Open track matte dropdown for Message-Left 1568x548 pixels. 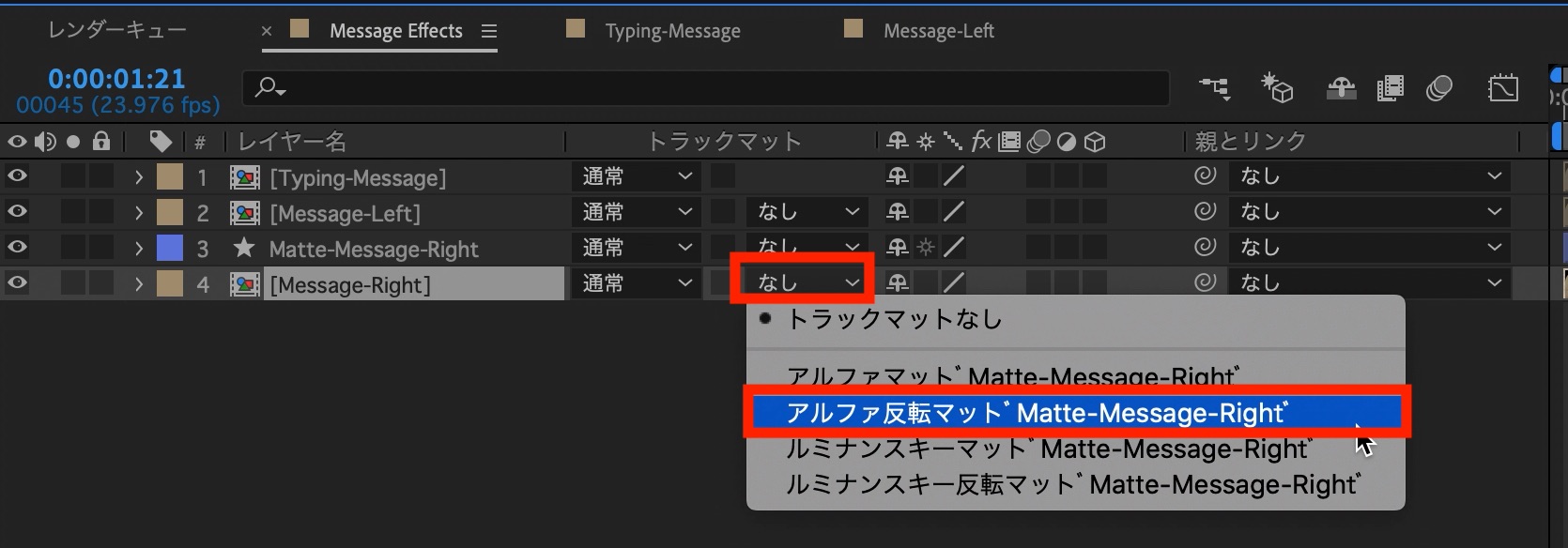807,211
